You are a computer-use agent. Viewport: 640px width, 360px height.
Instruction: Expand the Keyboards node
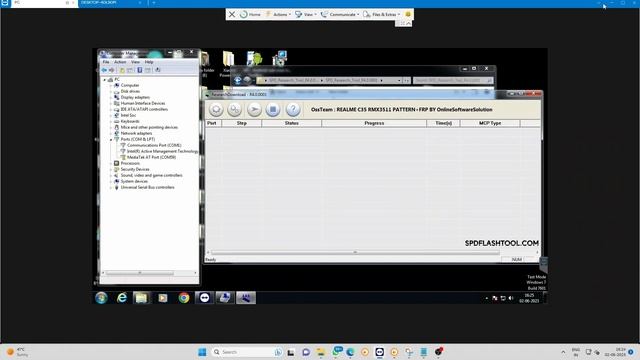coord(111,121)
